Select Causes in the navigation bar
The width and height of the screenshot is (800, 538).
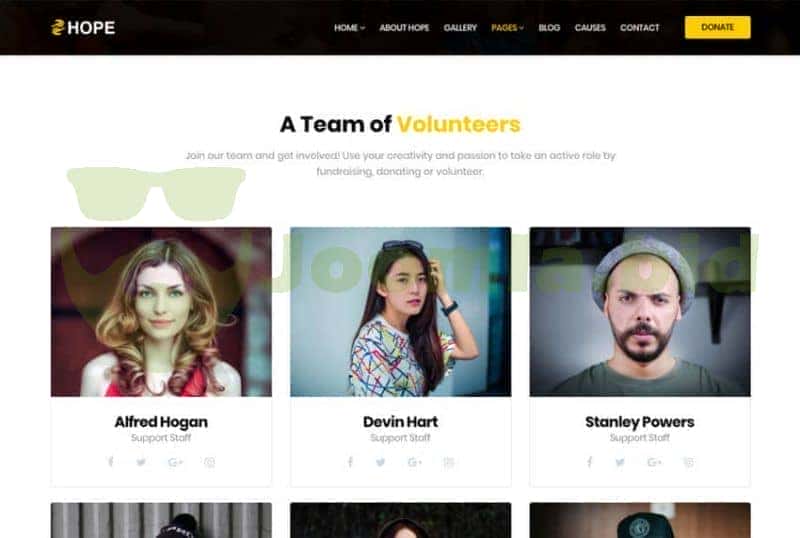pos(590,28)
